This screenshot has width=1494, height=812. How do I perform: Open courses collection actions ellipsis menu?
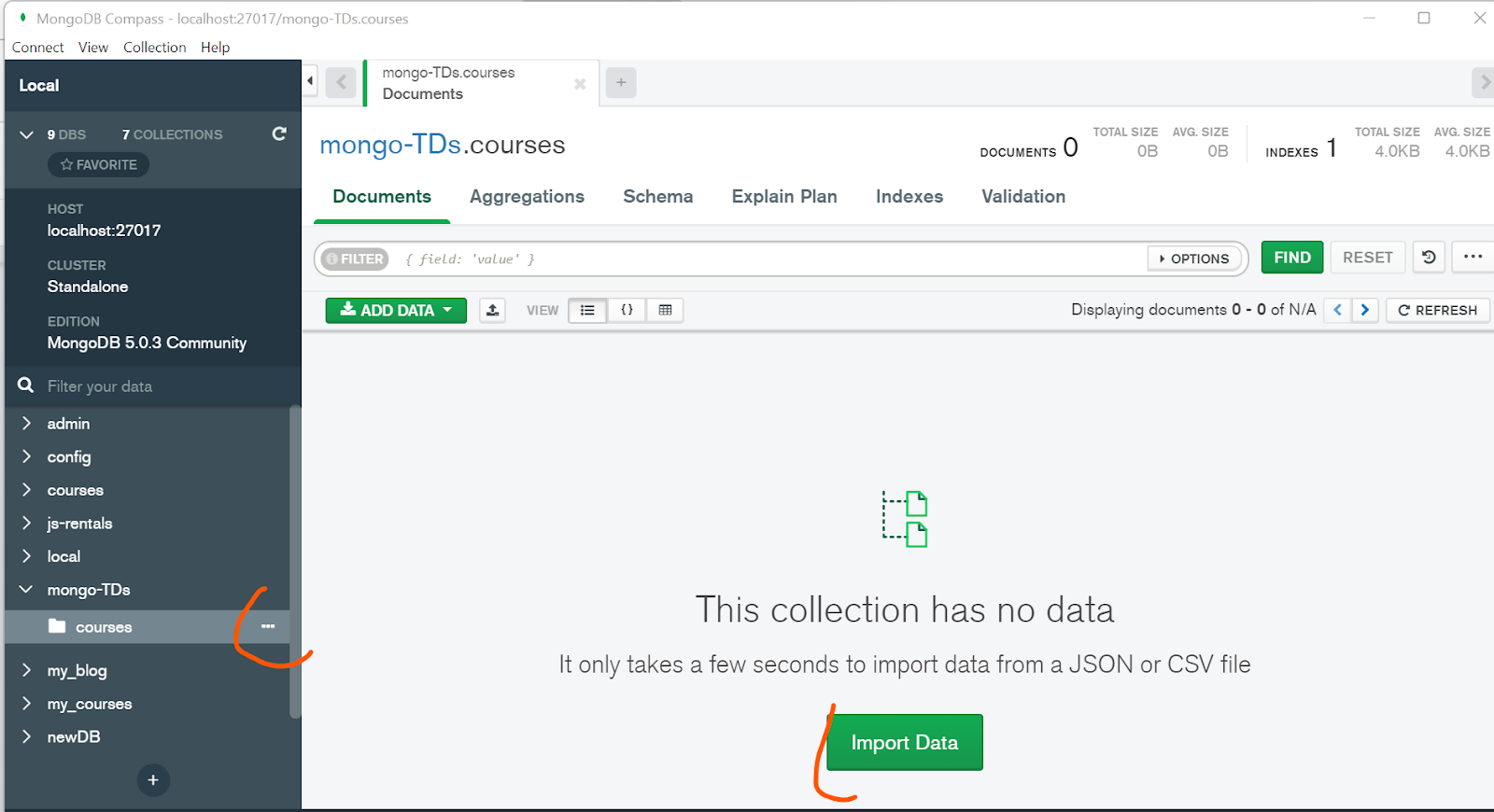(x=268, y=626)
